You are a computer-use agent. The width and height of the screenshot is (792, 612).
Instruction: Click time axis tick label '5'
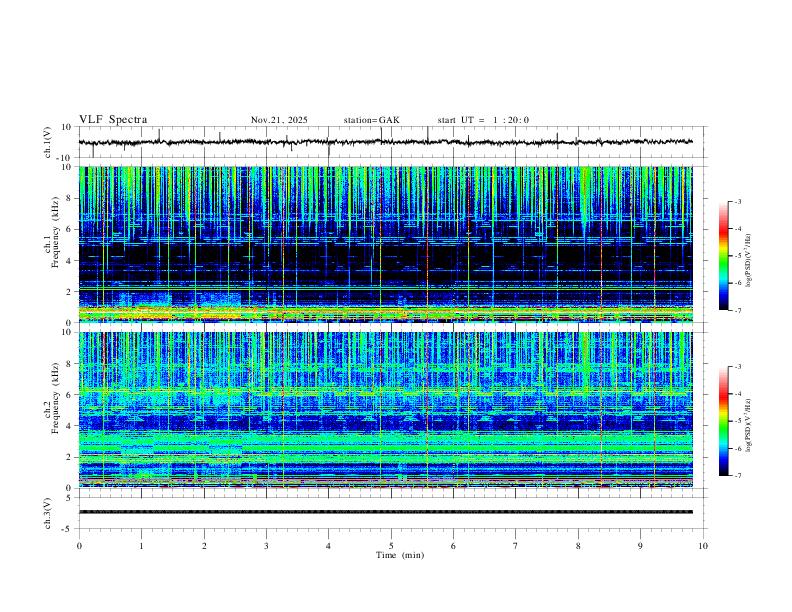[391, 546]
